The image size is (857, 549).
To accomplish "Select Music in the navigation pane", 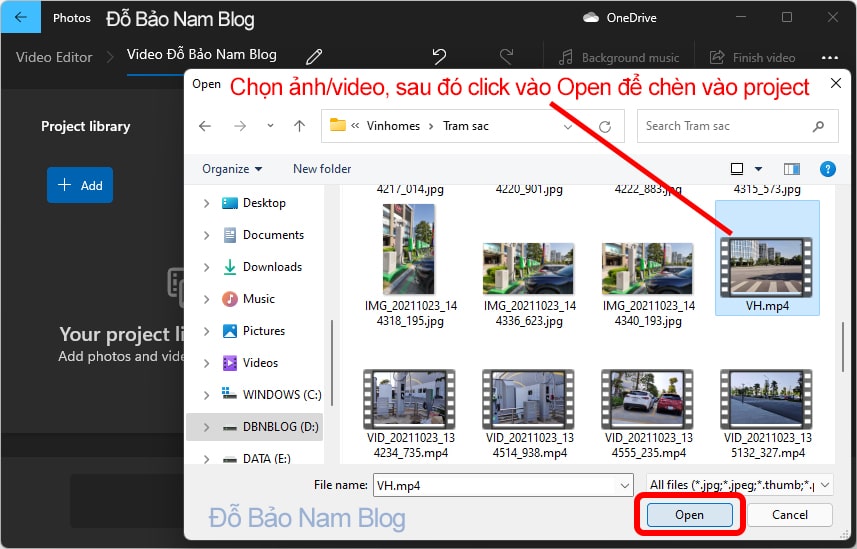I will (248, 299).
